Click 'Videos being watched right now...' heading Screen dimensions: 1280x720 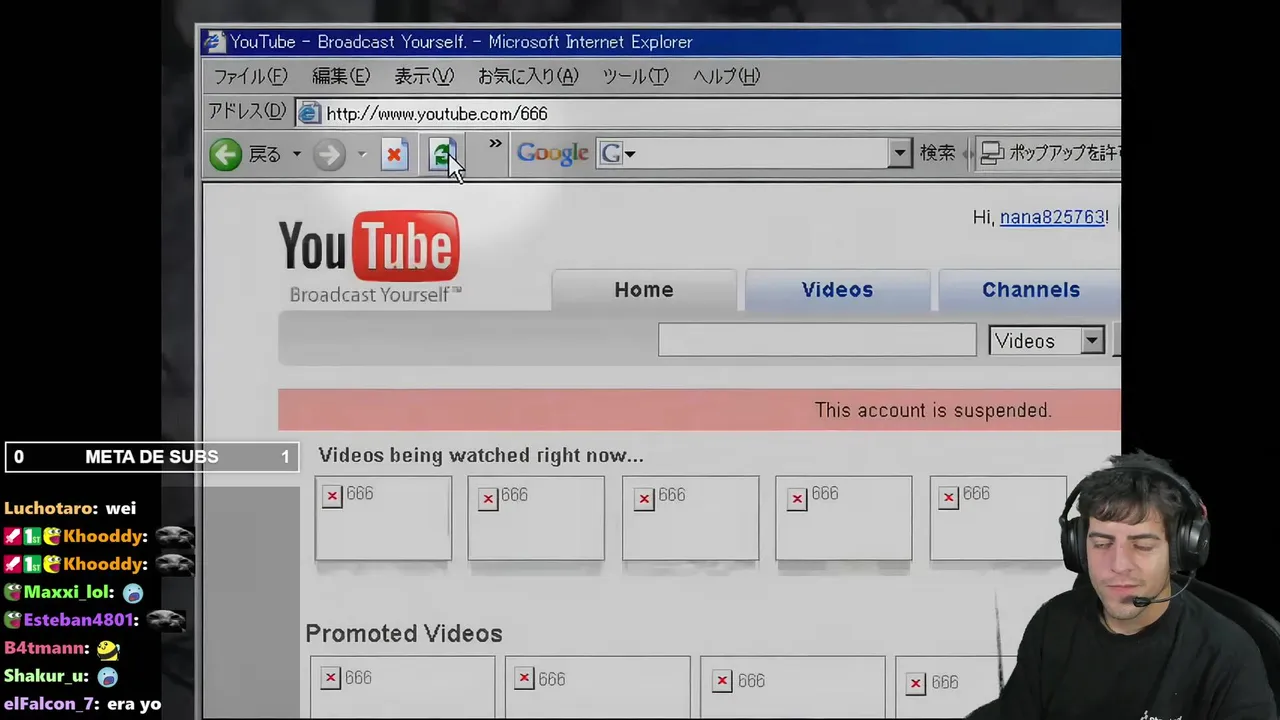click(481, 455)
